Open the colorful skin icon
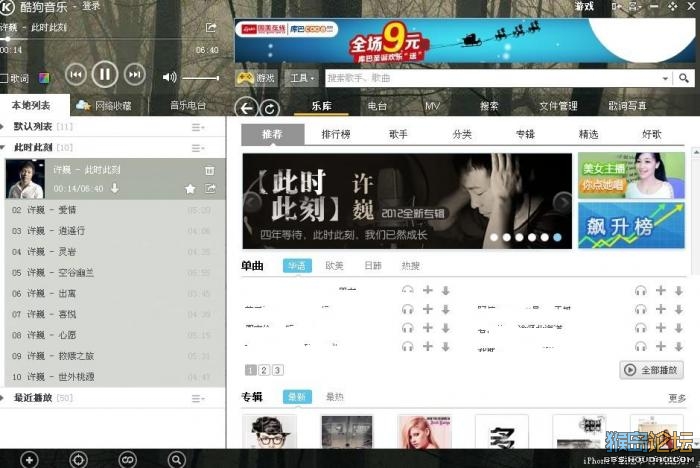The width and height of the screenshot is (700, 468). [x=44, y=79]
